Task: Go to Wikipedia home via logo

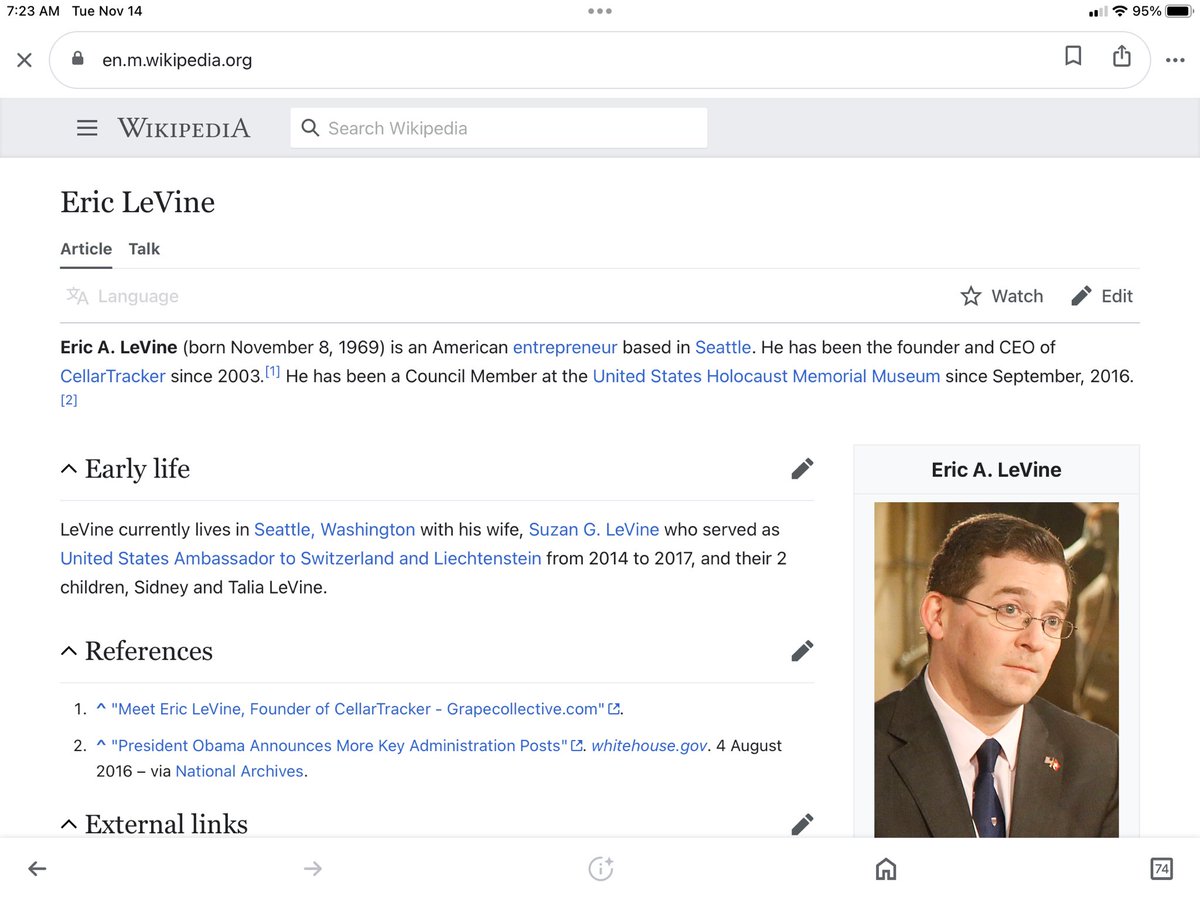Action: tap(184, 128)
